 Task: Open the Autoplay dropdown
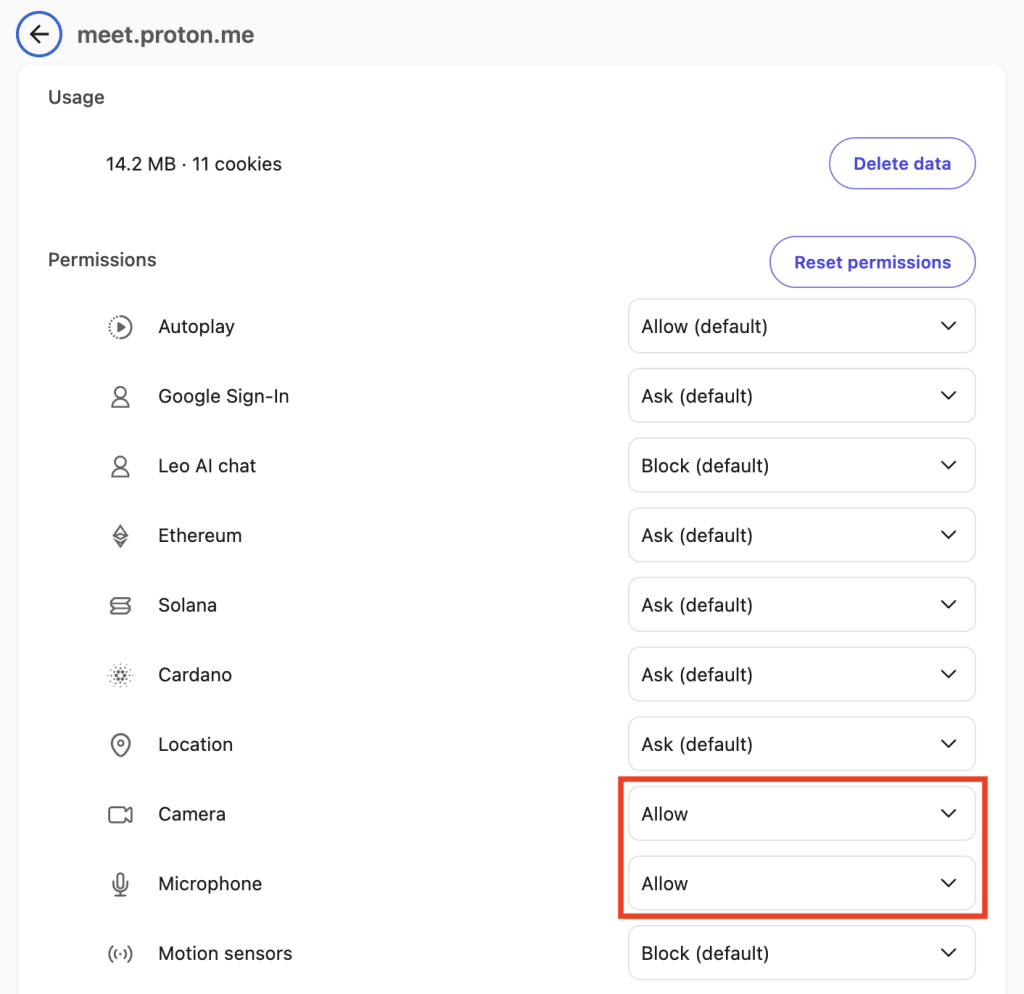[800, 326]
